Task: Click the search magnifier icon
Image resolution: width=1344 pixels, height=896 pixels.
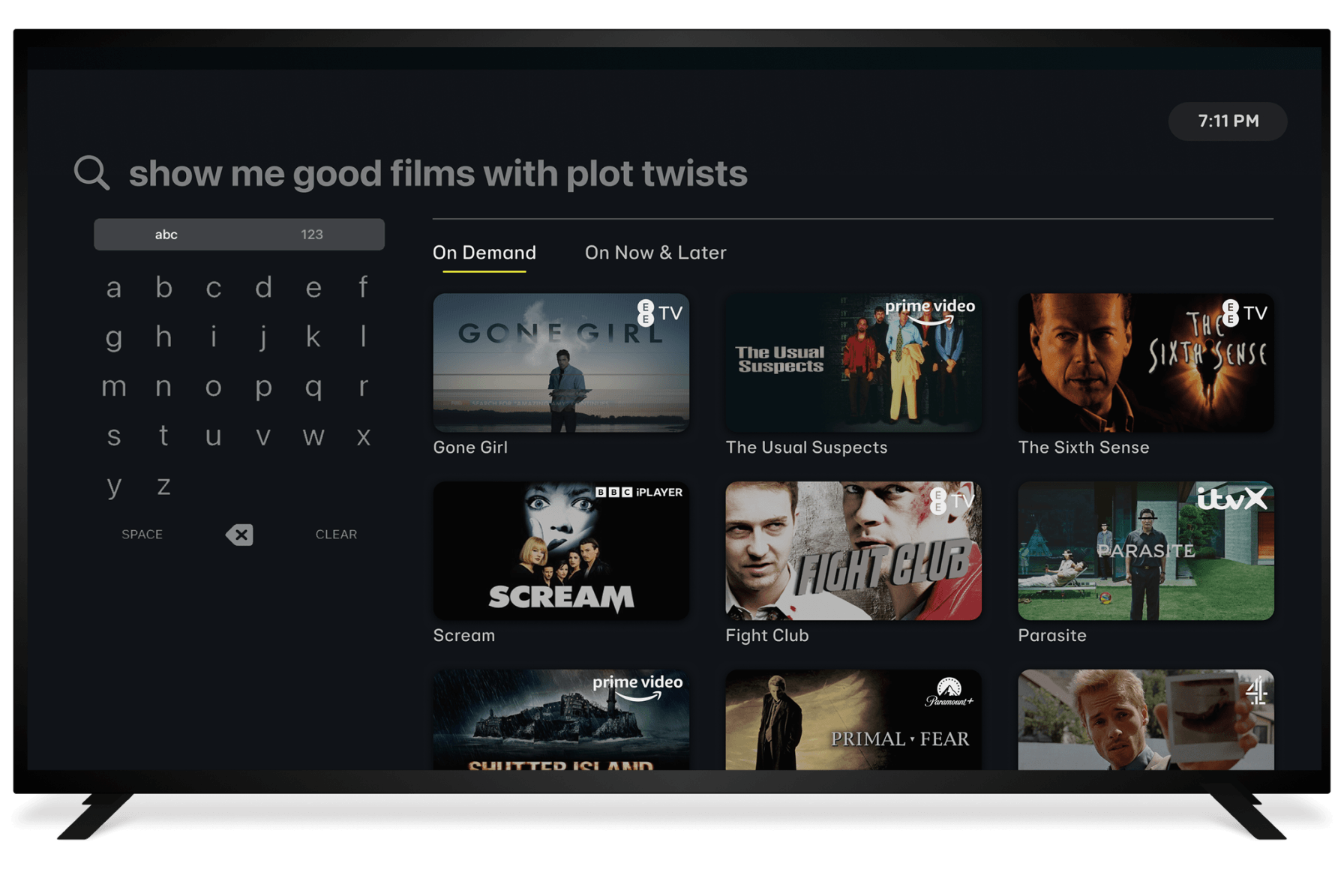Action: (92, 172)
